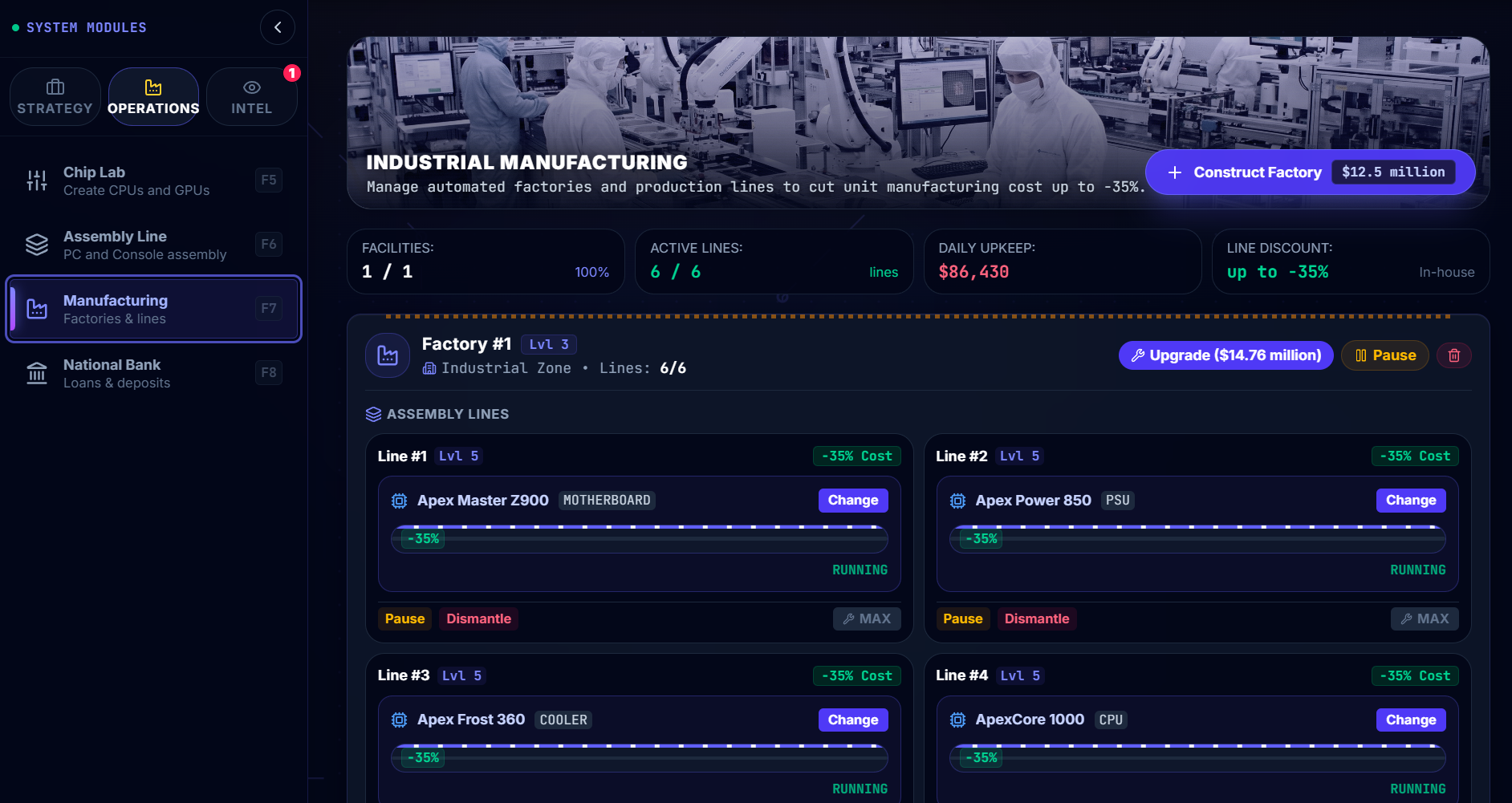Click the Manufacturing factory icon in sidebar
1512x803 pixels.
37,309
